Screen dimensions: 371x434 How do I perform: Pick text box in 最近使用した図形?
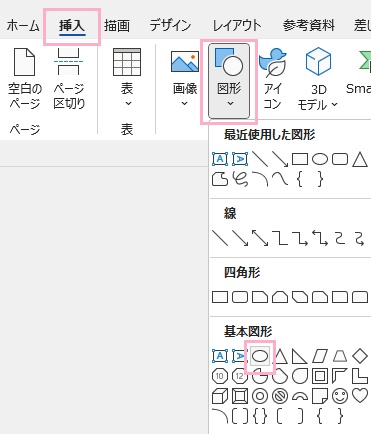click(220, 159)
